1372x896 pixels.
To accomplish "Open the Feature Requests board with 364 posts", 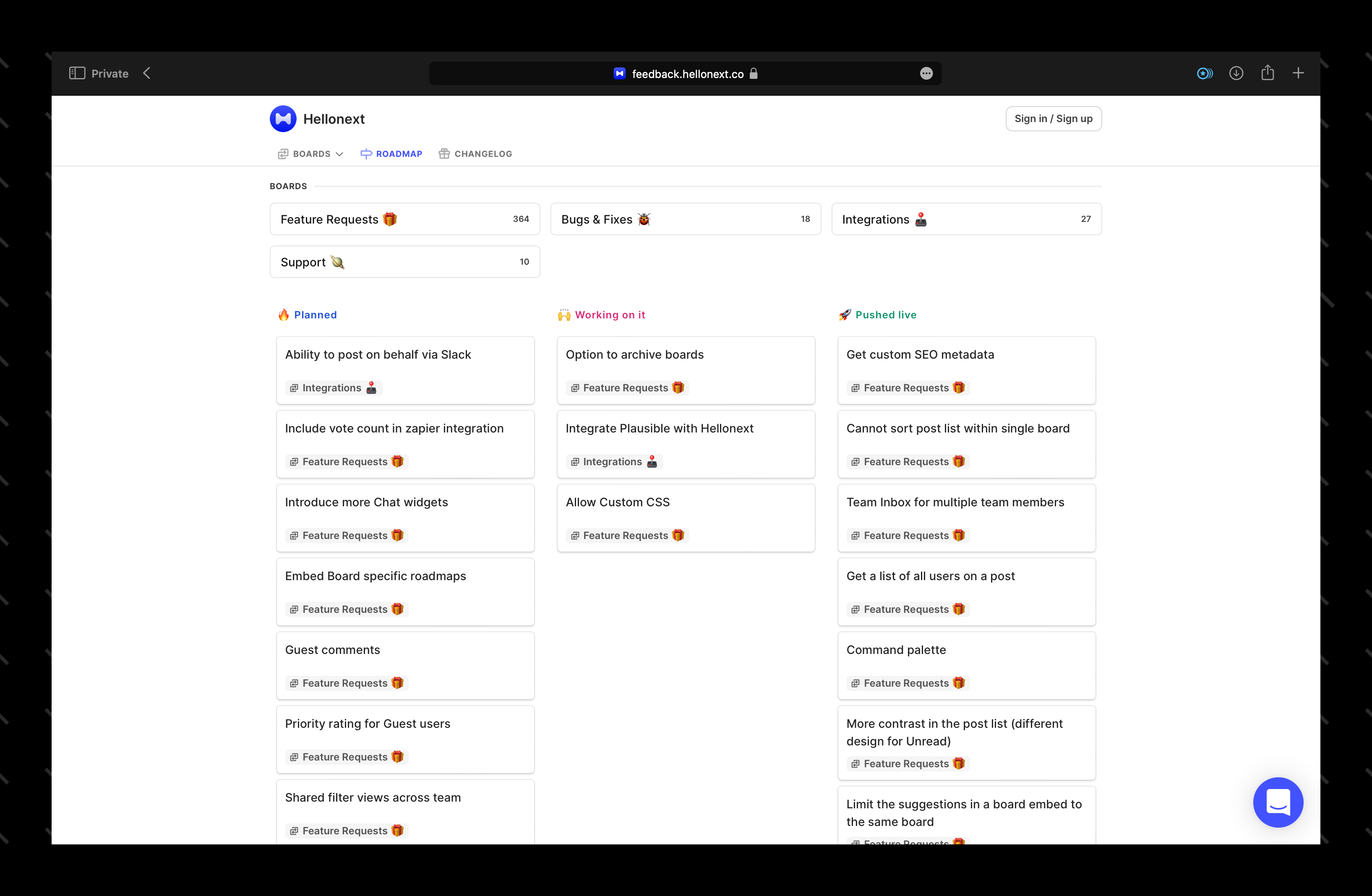I will click(x=405, y=219).
